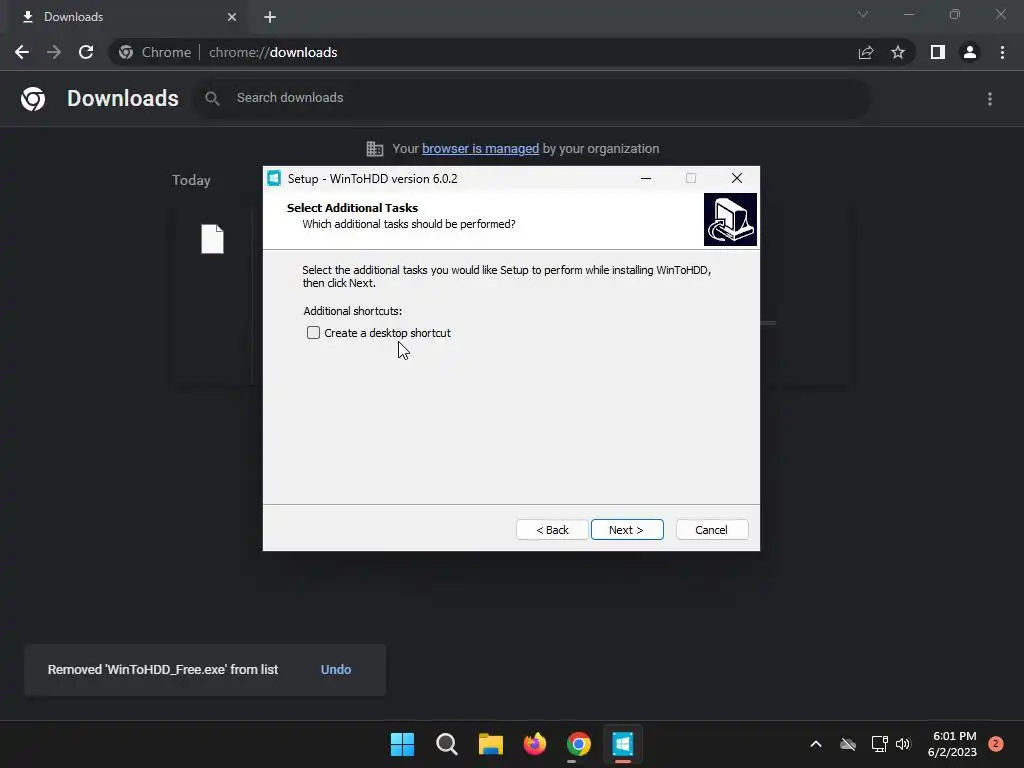Open File Explorer from taskbar

click(490, 744)
